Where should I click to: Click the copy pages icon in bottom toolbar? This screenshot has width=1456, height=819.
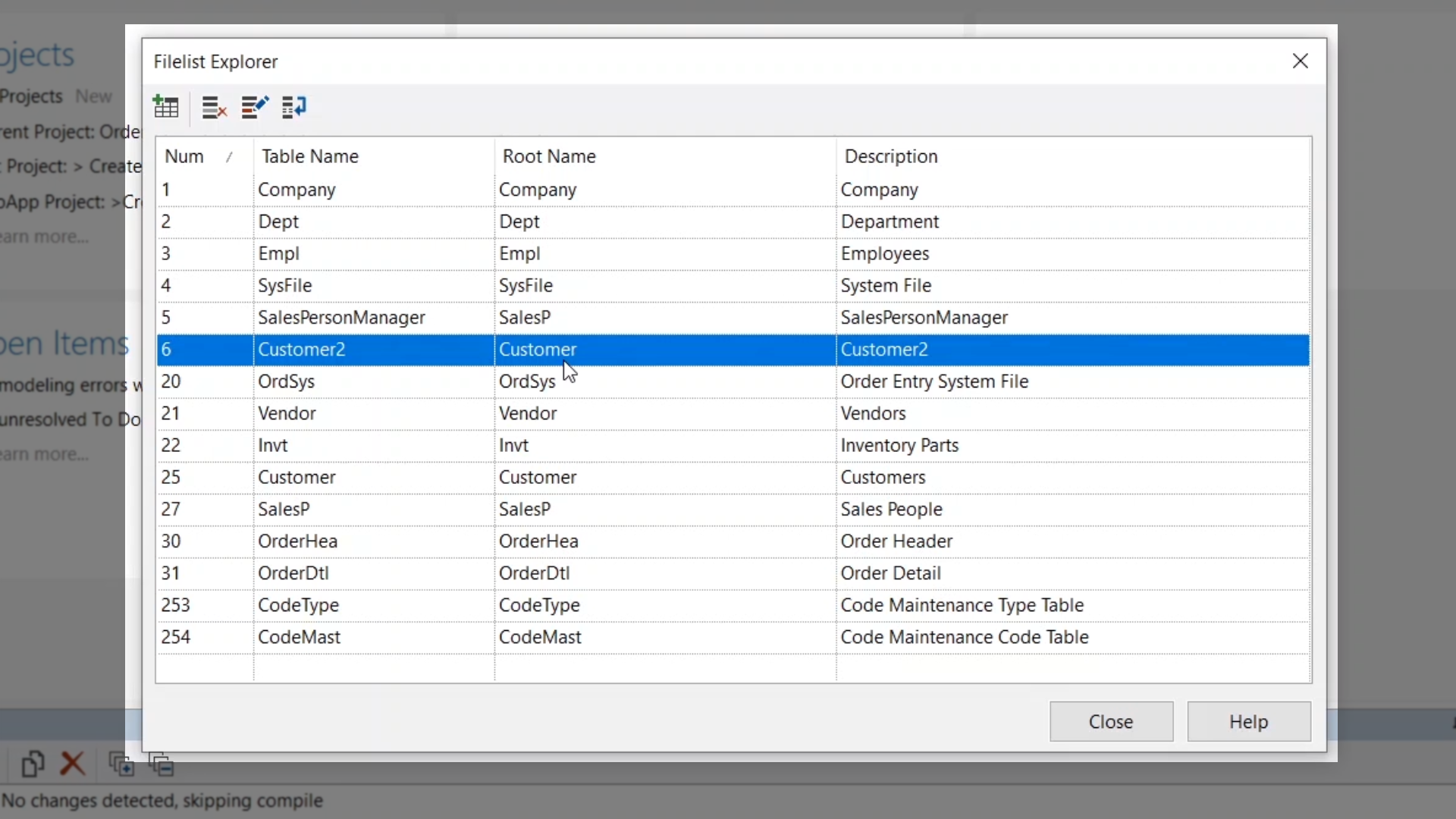[33, 764]
